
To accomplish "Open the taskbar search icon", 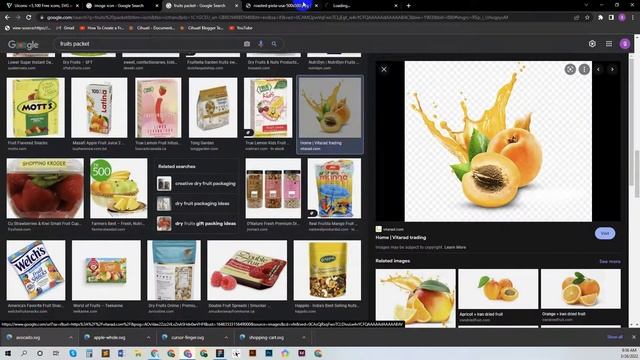I will [24, 353].
